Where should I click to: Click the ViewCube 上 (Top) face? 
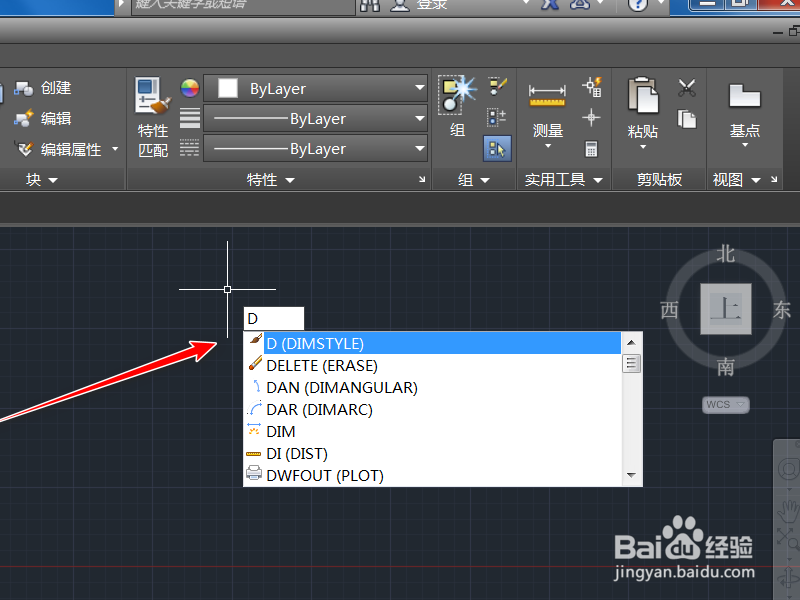point(726,309)
